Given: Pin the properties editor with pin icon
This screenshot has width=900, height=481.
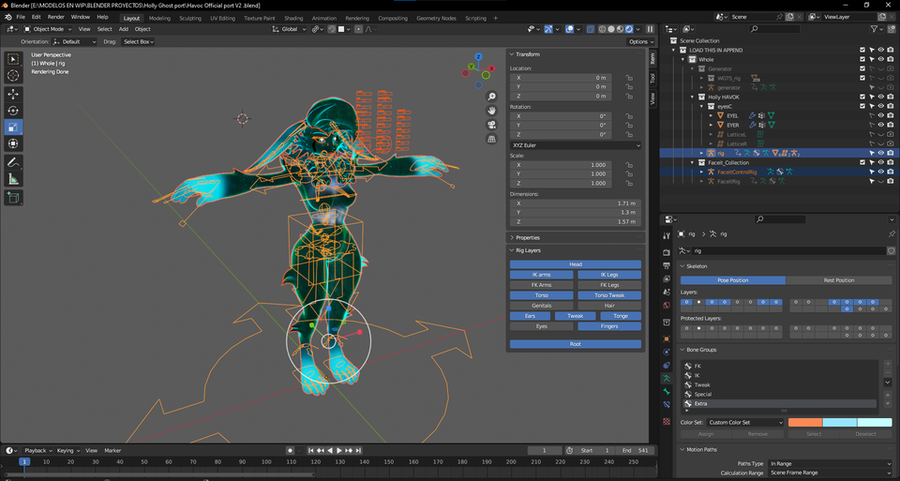Looking at the screenshot, I should [891, 234].
